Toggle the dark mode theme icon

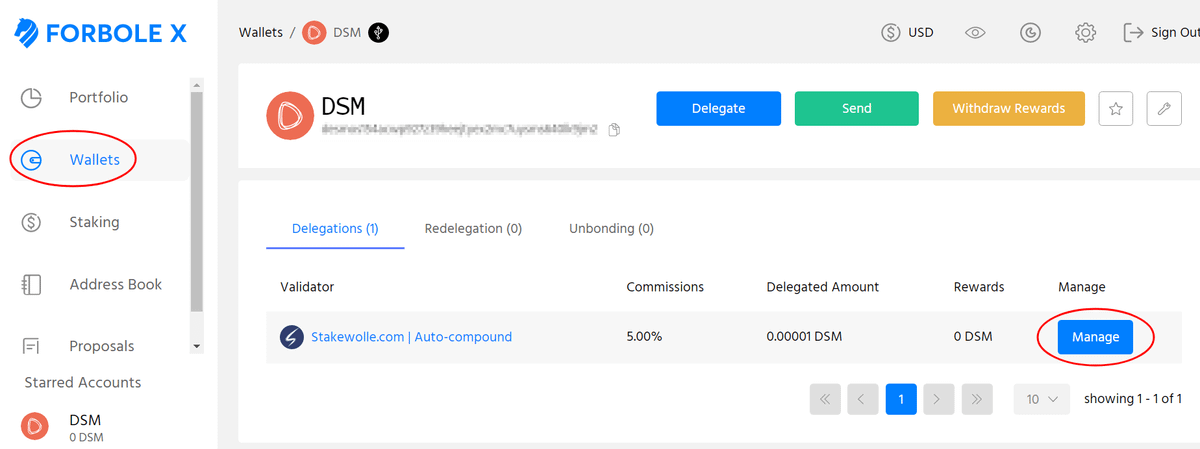tap(1030, 33)
